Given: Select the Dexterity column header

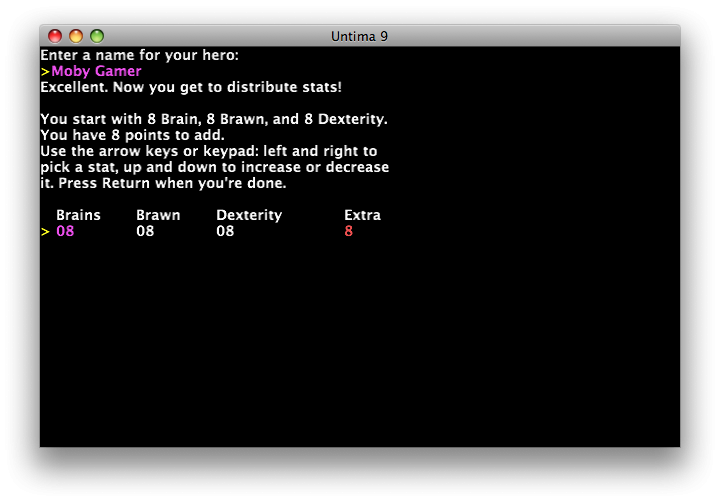Looking at the screenshot, I should click(x=249, y=215).
